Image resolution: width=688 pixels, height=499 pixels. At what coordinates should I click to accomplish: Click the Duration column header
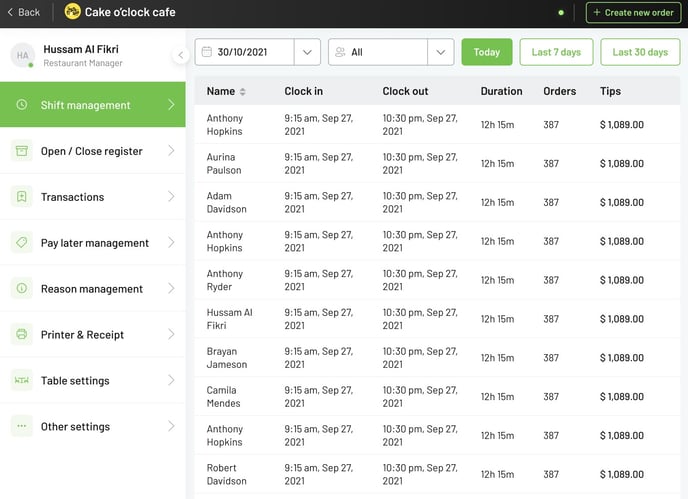[501, 91]
